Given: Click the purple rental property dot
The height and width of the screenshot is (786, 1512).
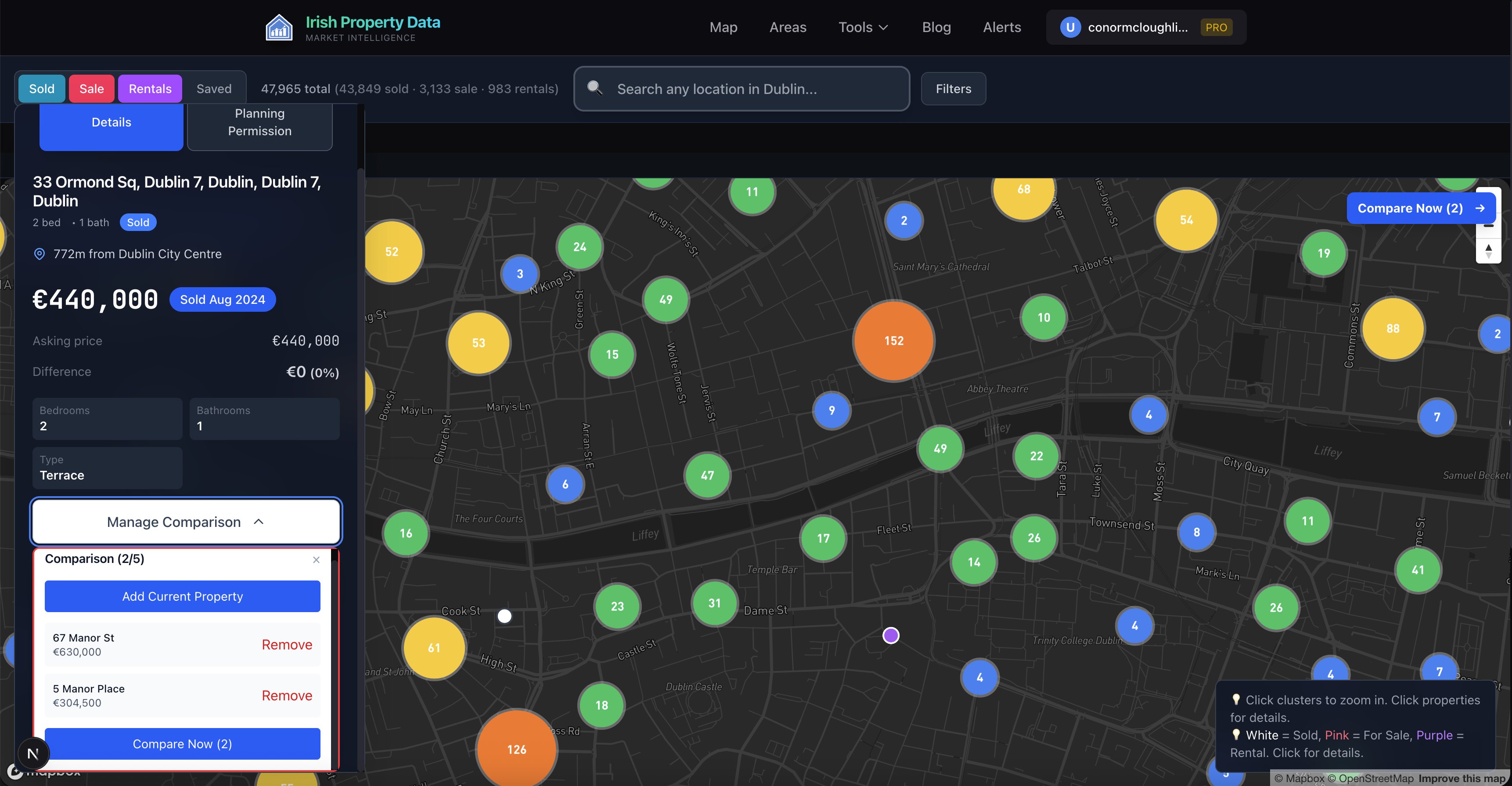Looking at the screenshot, I should coord(890,635).
